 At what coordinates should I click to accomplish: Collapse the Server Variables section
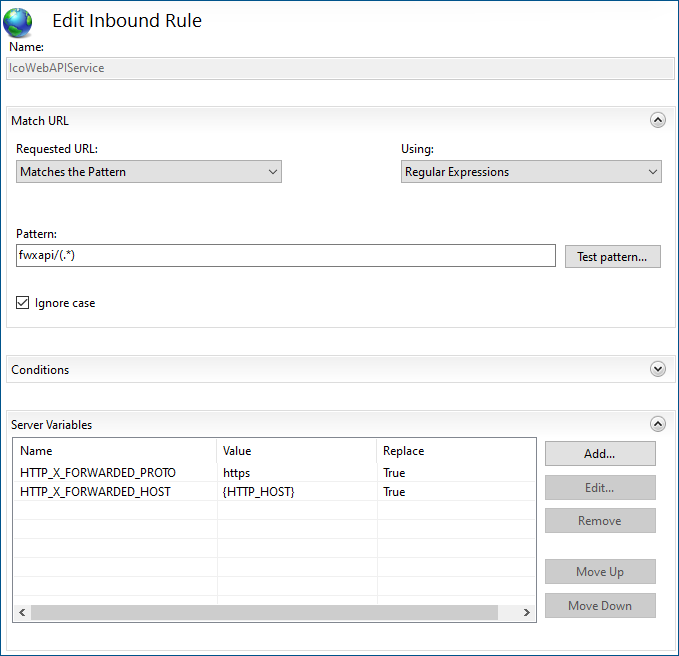(657, 424)
